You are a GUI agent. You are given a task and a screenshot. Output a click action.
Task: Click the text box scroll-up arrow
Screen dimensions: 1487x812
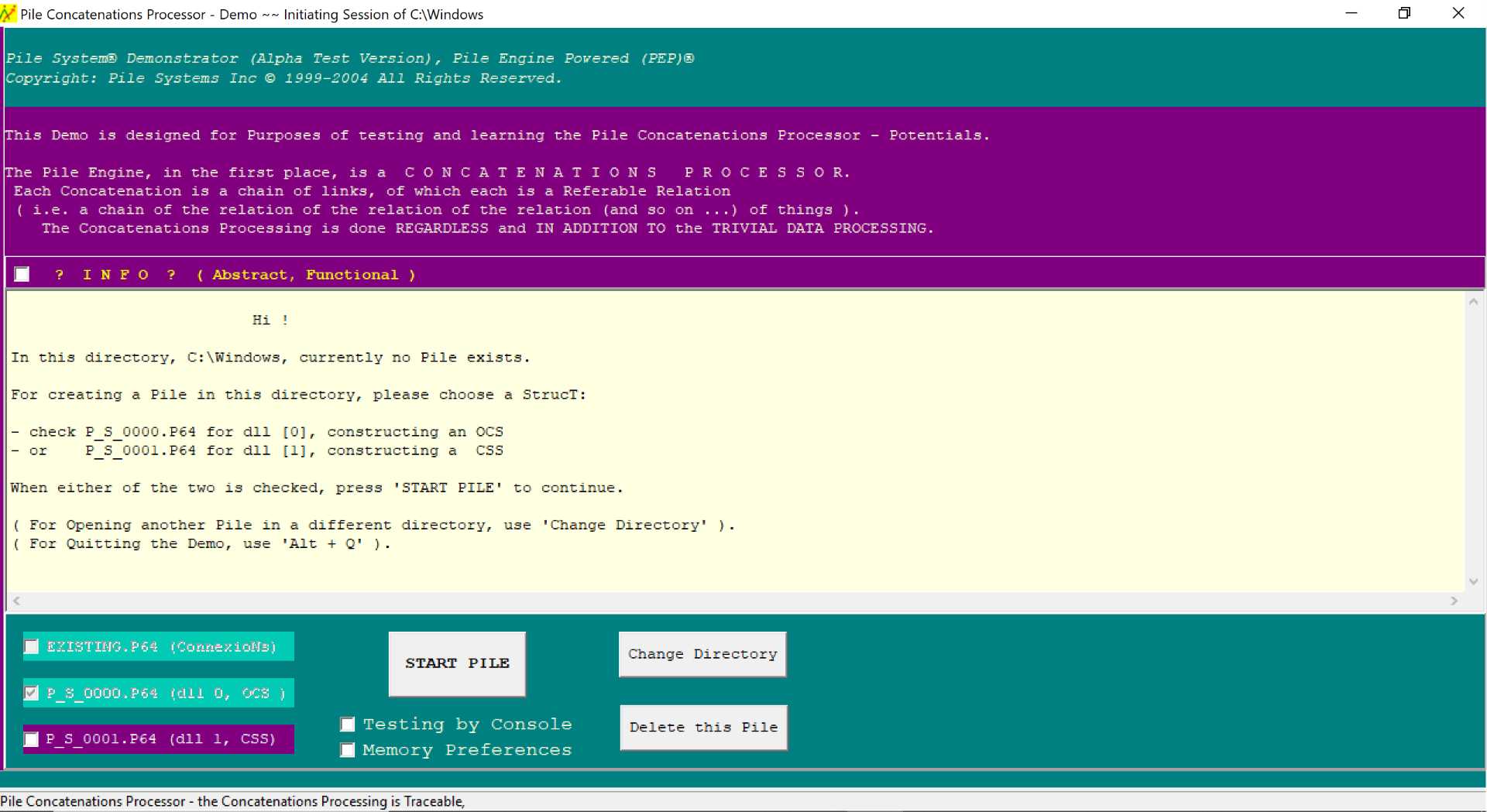[x=1473, y=302]
